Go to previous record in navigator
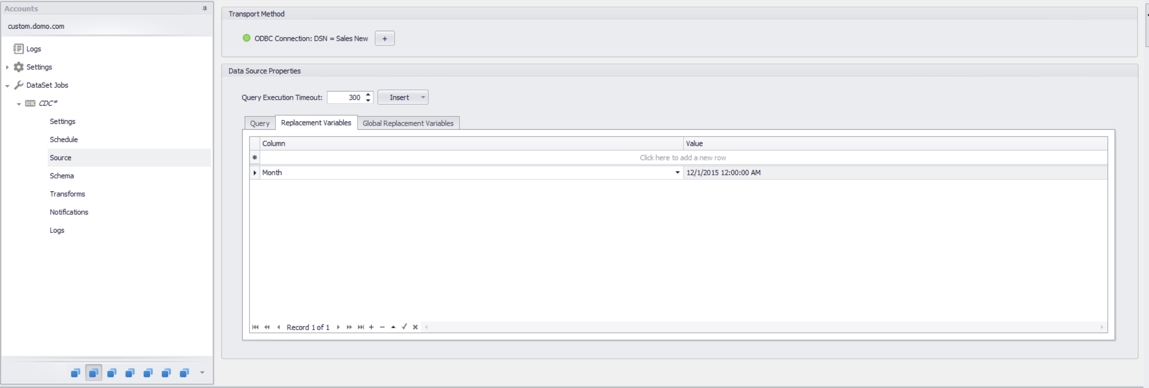Image resolution: width=1149 pixels, height=388 pixels. pyautogui.click(x=278, y=327)
